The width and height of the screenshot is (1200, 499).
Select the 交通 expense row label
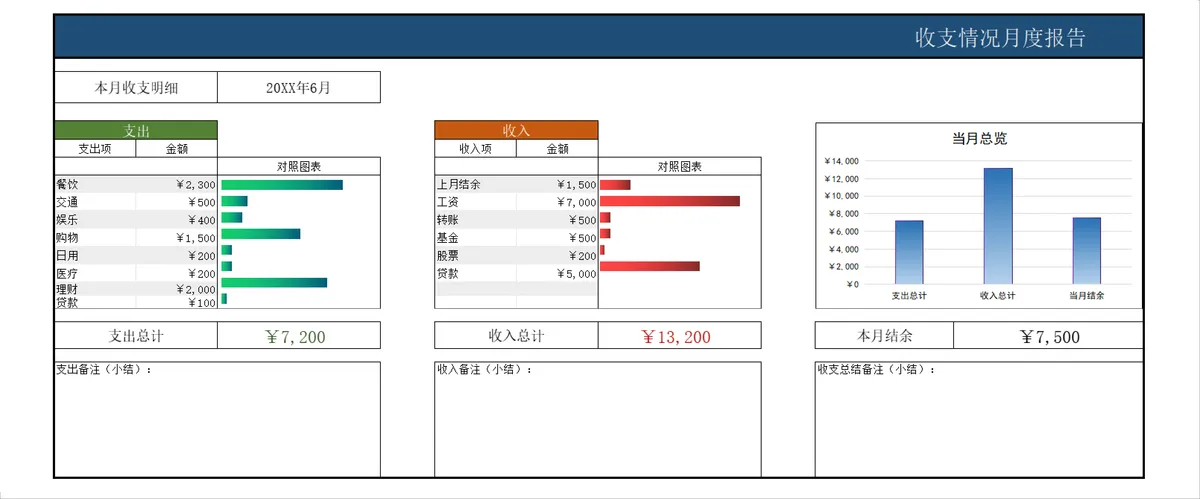(x=67, y=202)
